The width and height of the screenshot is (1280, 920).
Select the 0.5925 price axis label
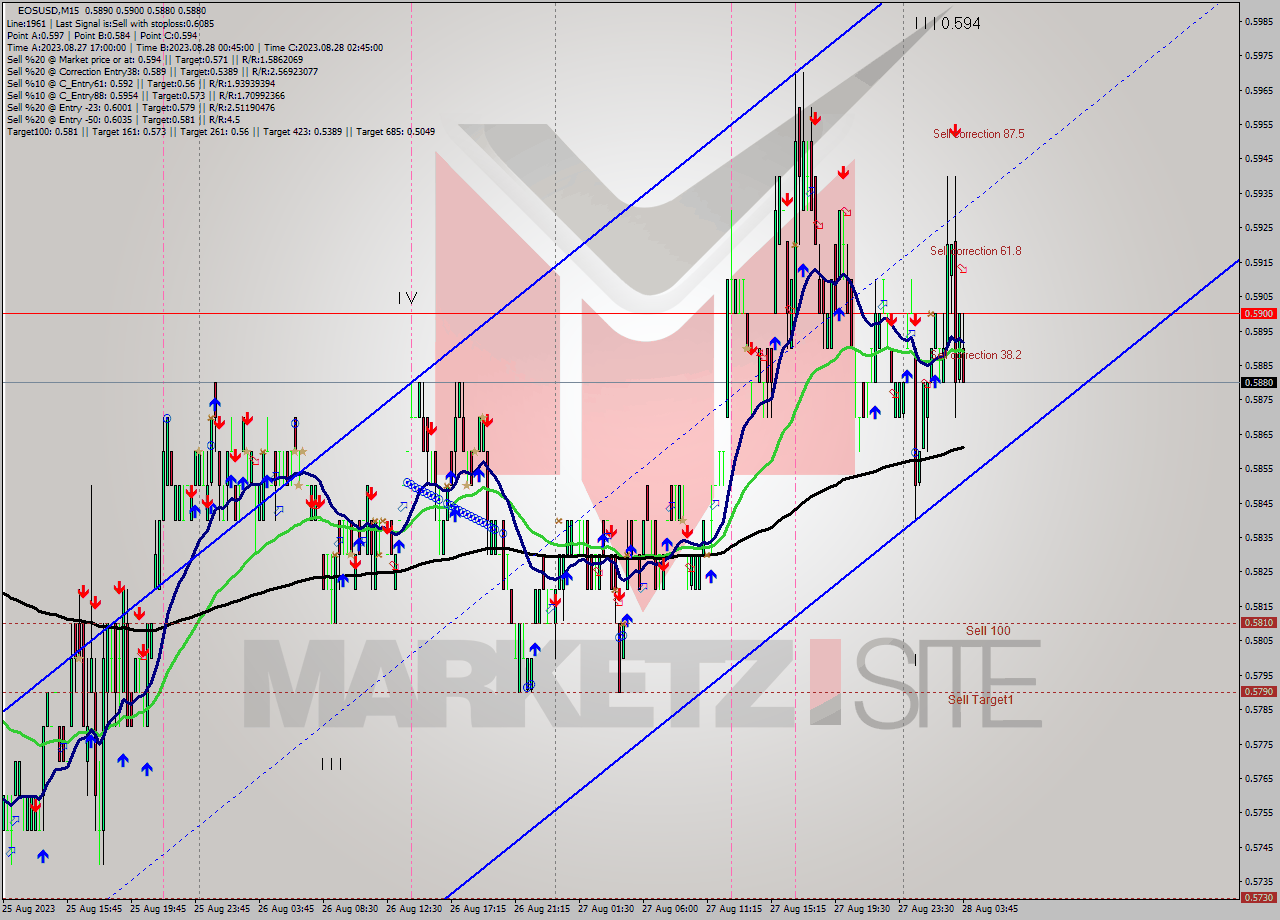[1258, 228]
